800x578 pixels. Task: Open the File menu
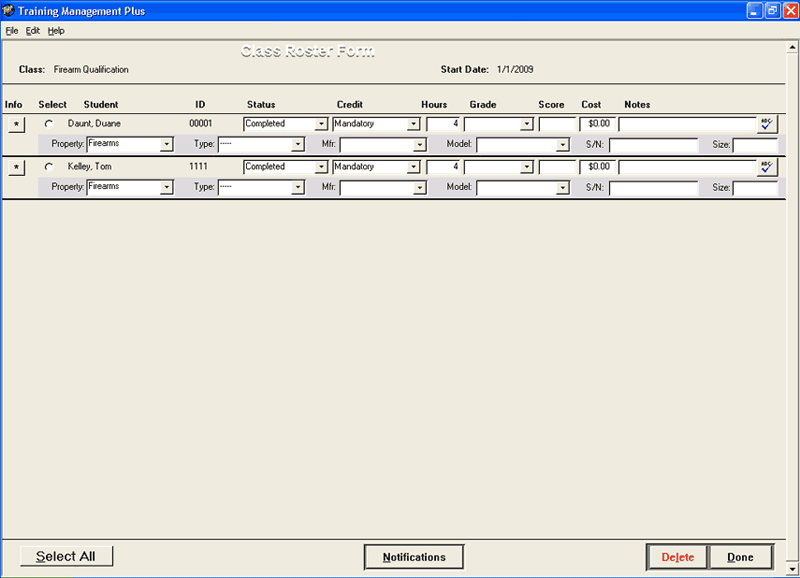[x=12, y=30]
